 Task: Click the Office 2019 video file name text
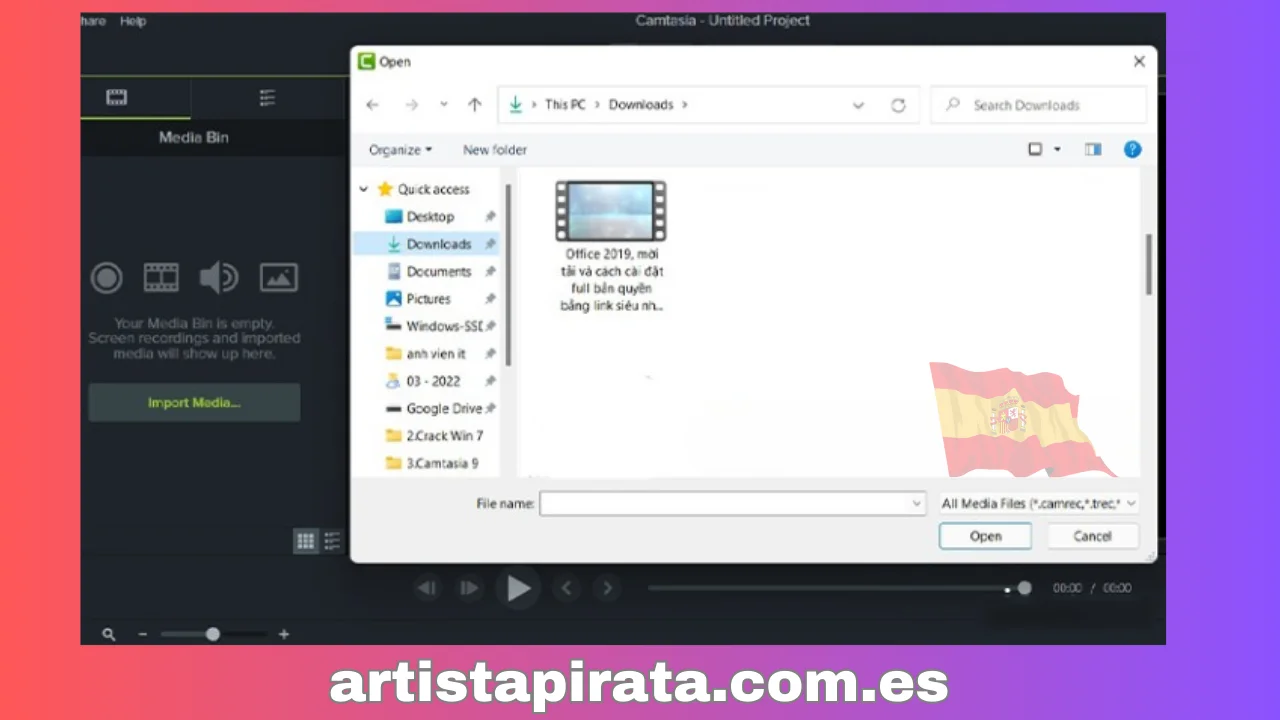tap(611, 281)
